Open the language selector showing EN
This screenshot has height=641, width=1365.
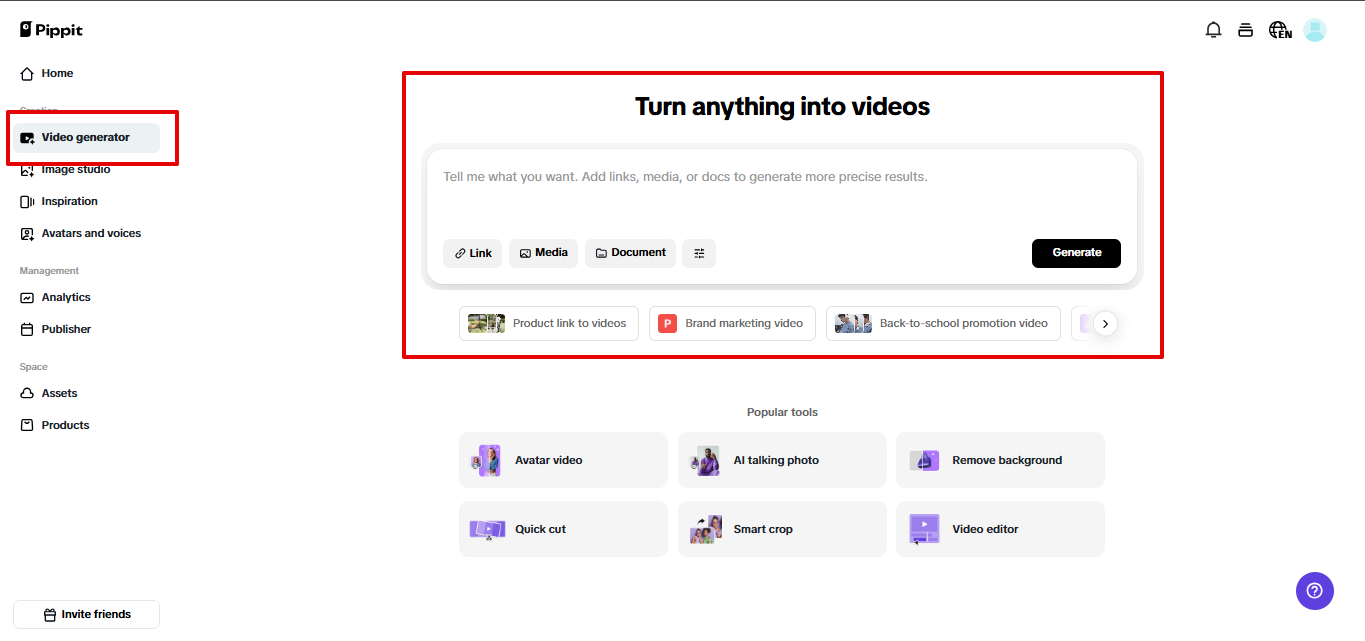click(x=1279, y=30)
